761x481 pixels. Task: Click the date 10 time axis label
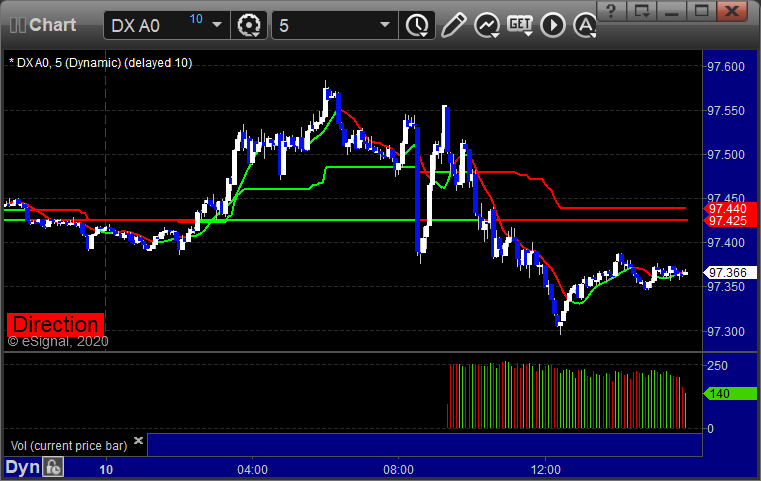(x=106, y=470)
